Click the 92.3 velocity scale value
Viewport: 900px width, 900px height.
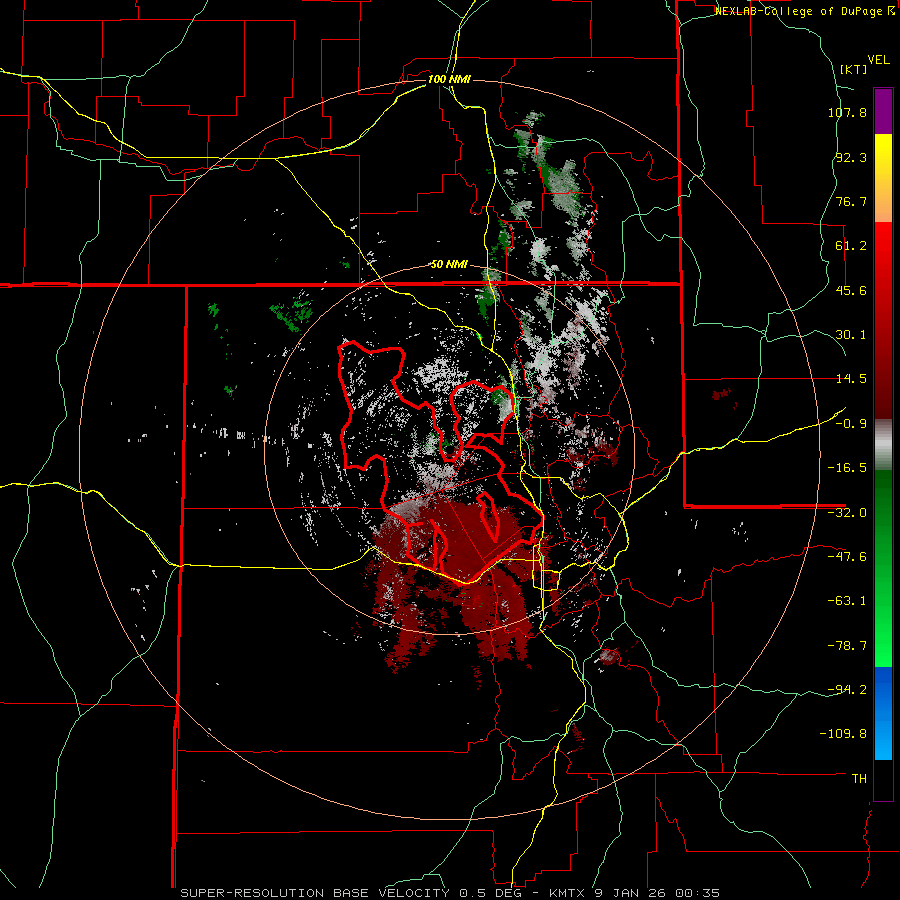coord(851,157)
